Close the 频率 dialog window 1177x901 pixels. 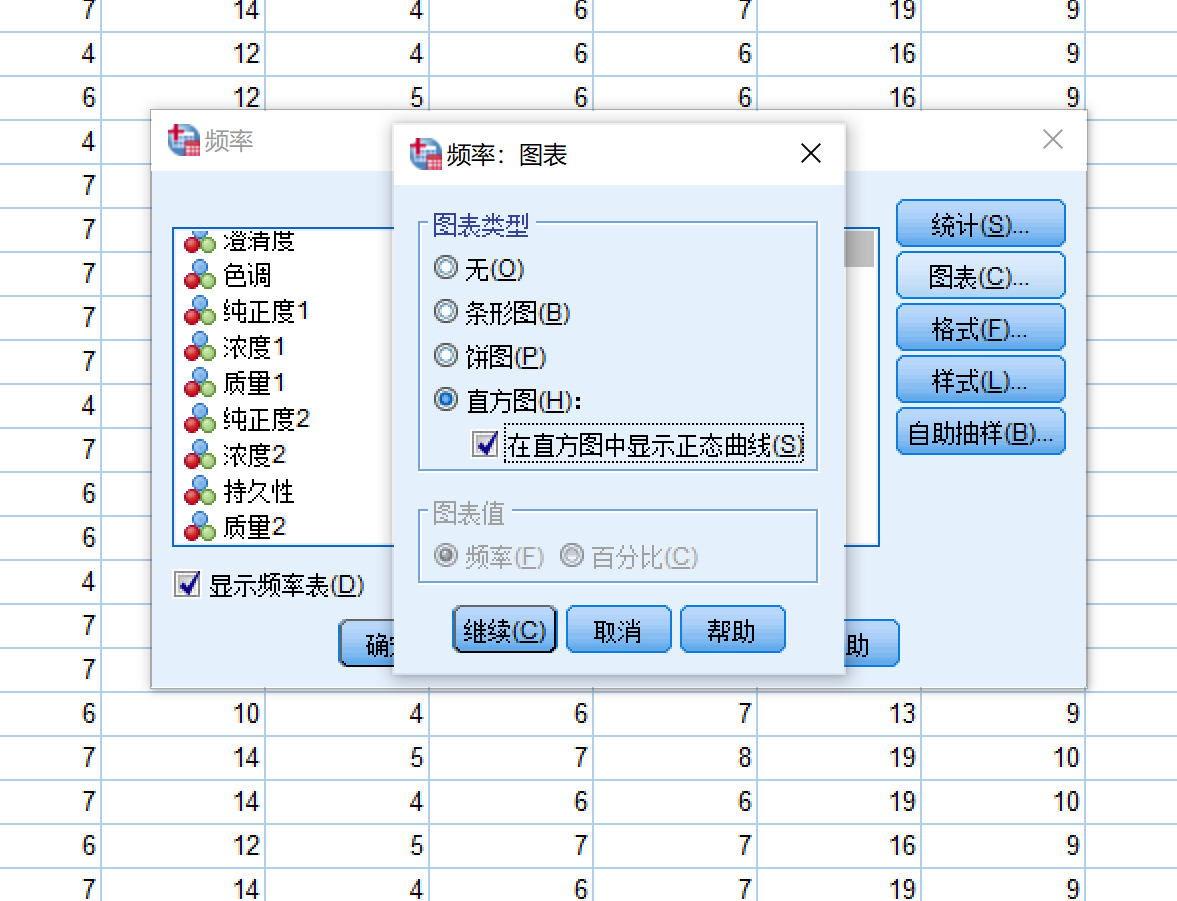pyautogui.click(x=1052, y=139)
